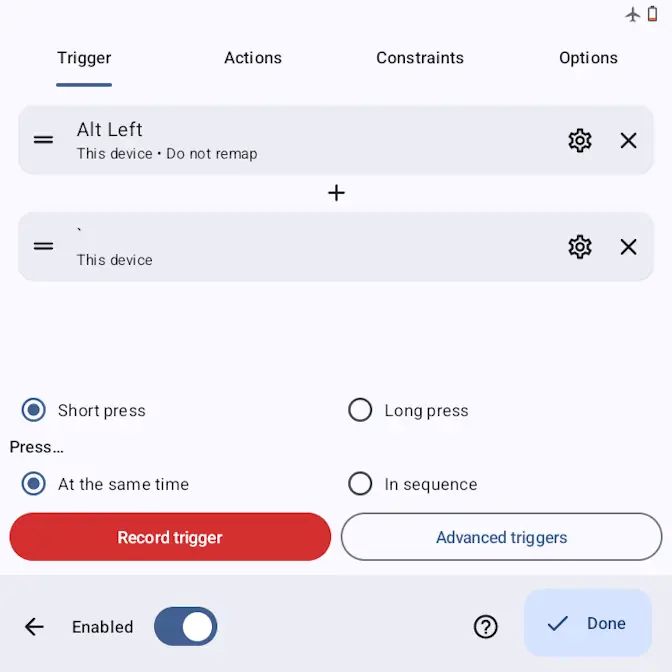
Task: Grab drag handle of backtick key row
Action: 43,246
